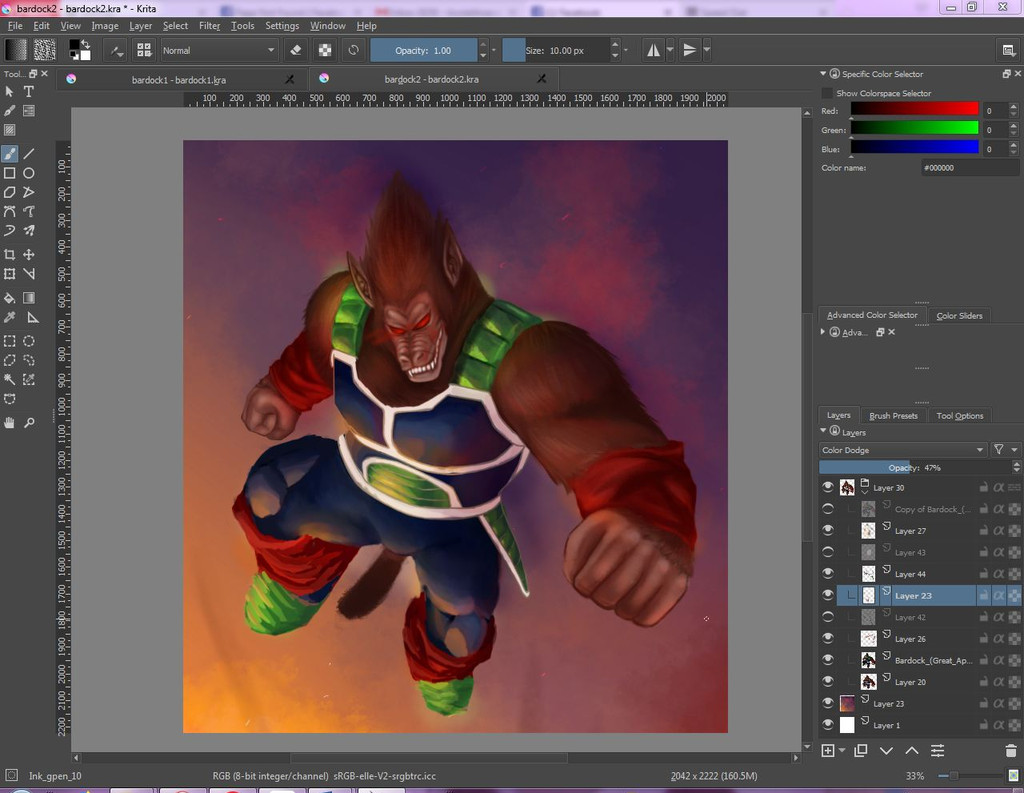This screenshot has height=793, width=1024.
Task: Select the Fill bucket tool
Action: [x=10, y=298]
